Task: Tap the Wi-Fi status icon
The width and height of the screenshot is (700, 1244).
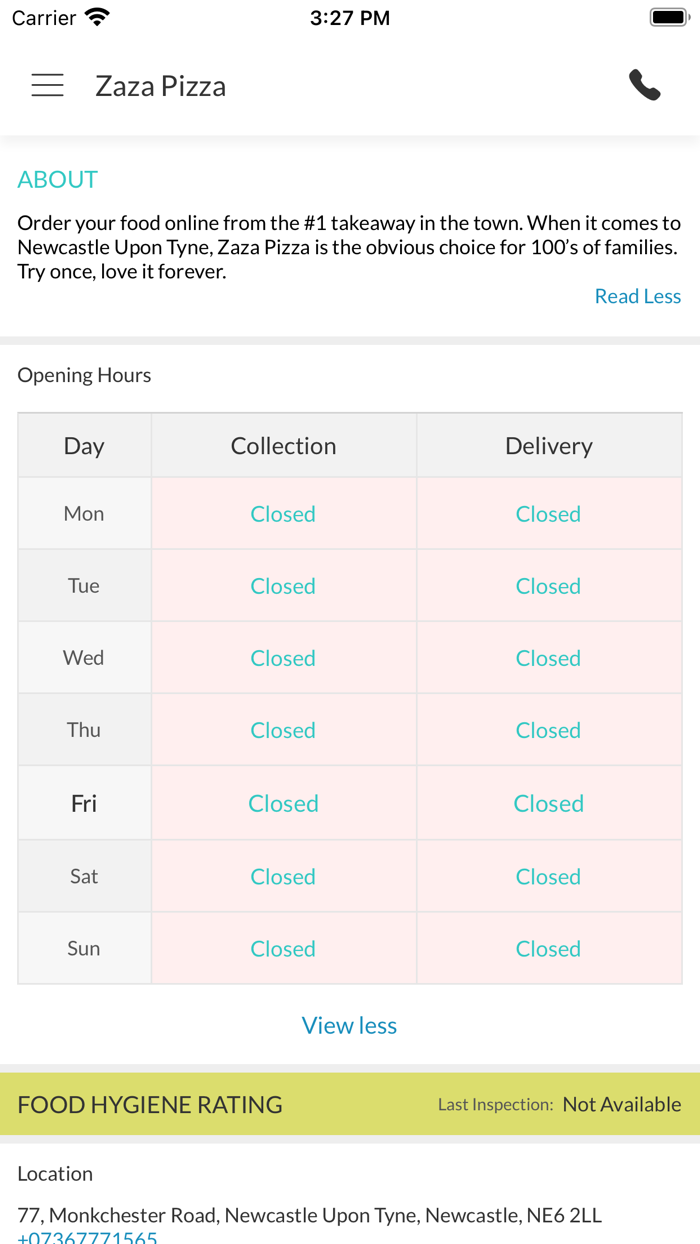Action: click(97, 17)
